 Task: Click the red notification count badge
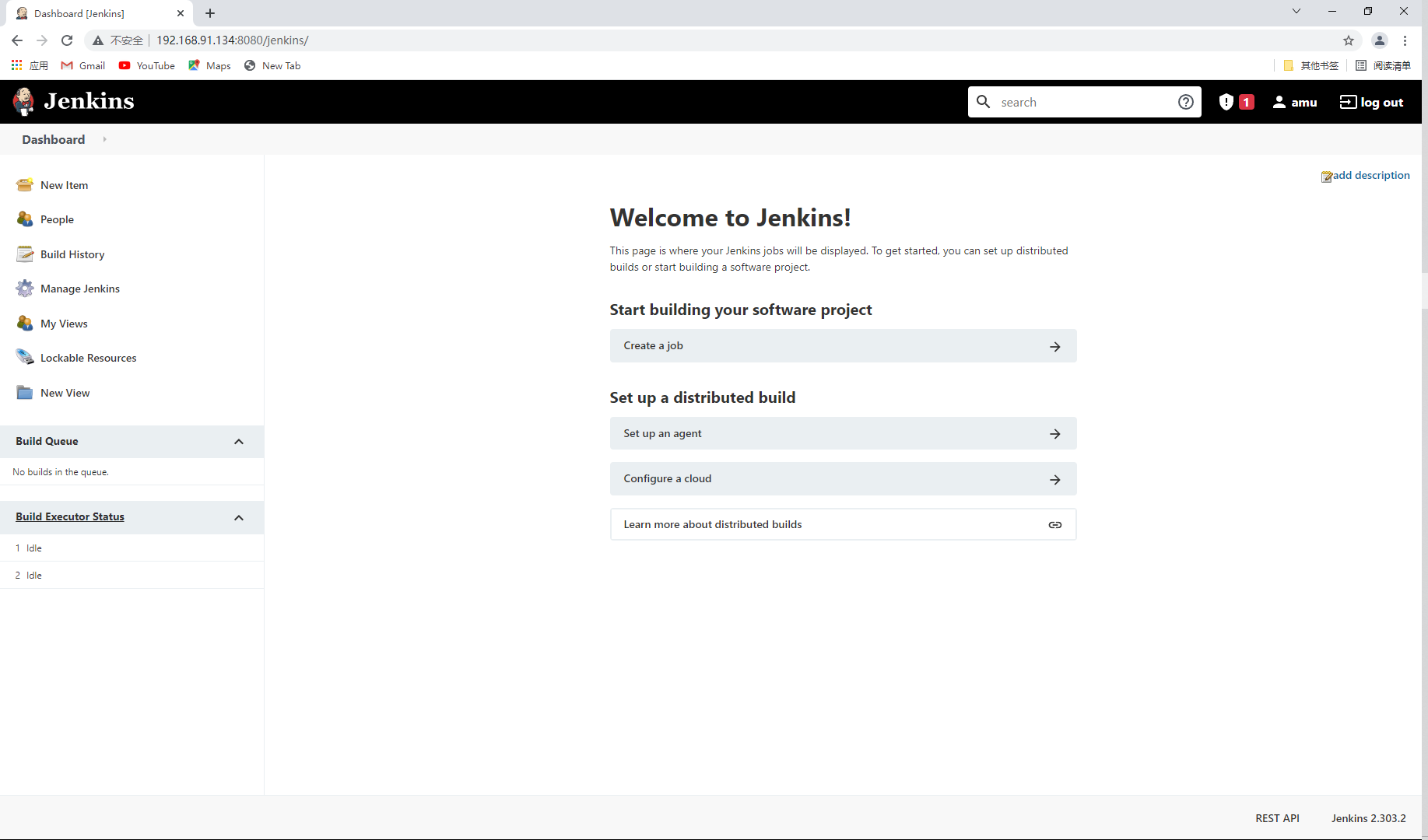1247,102
